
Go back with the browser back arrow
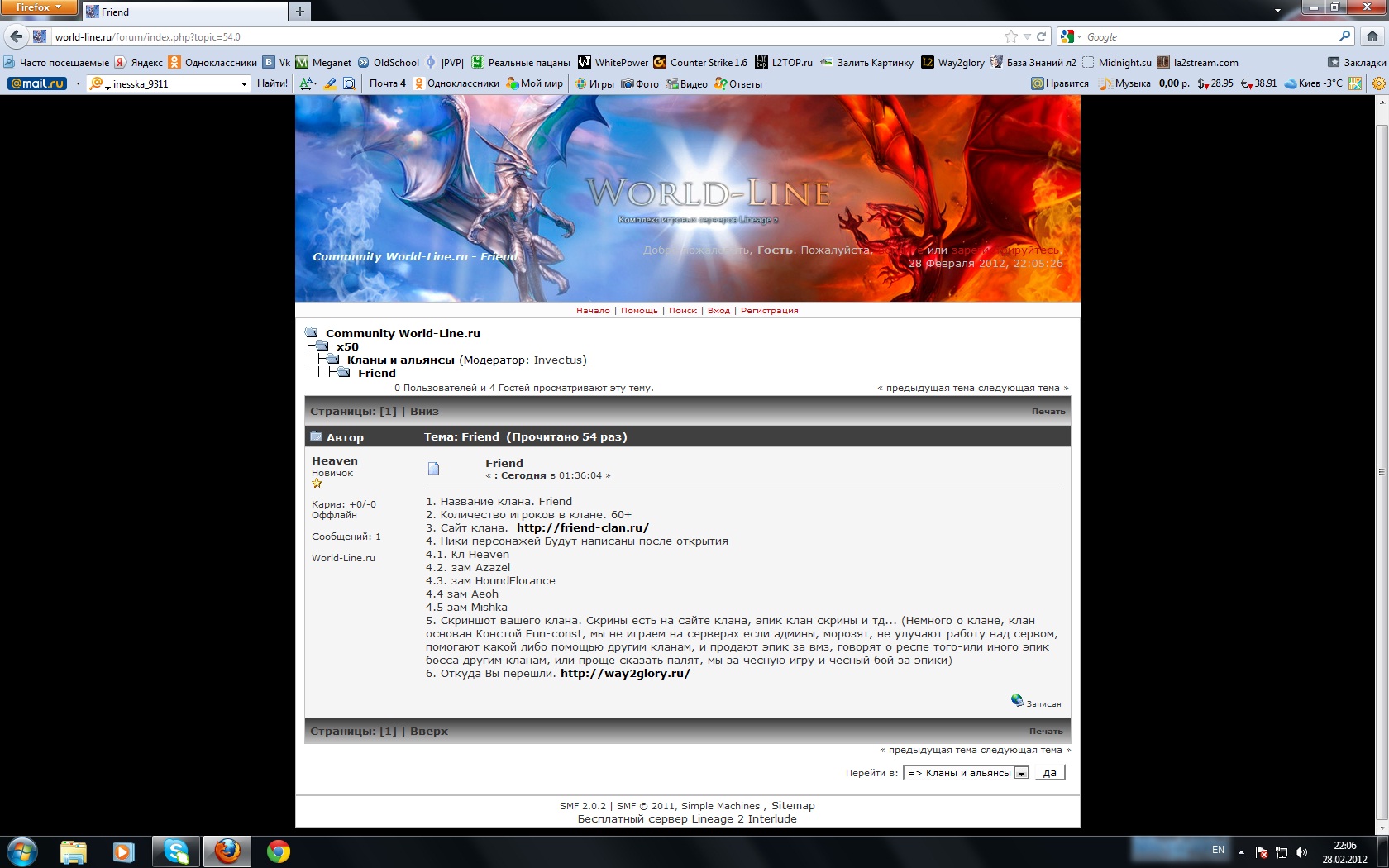click(x=16, y=36)
